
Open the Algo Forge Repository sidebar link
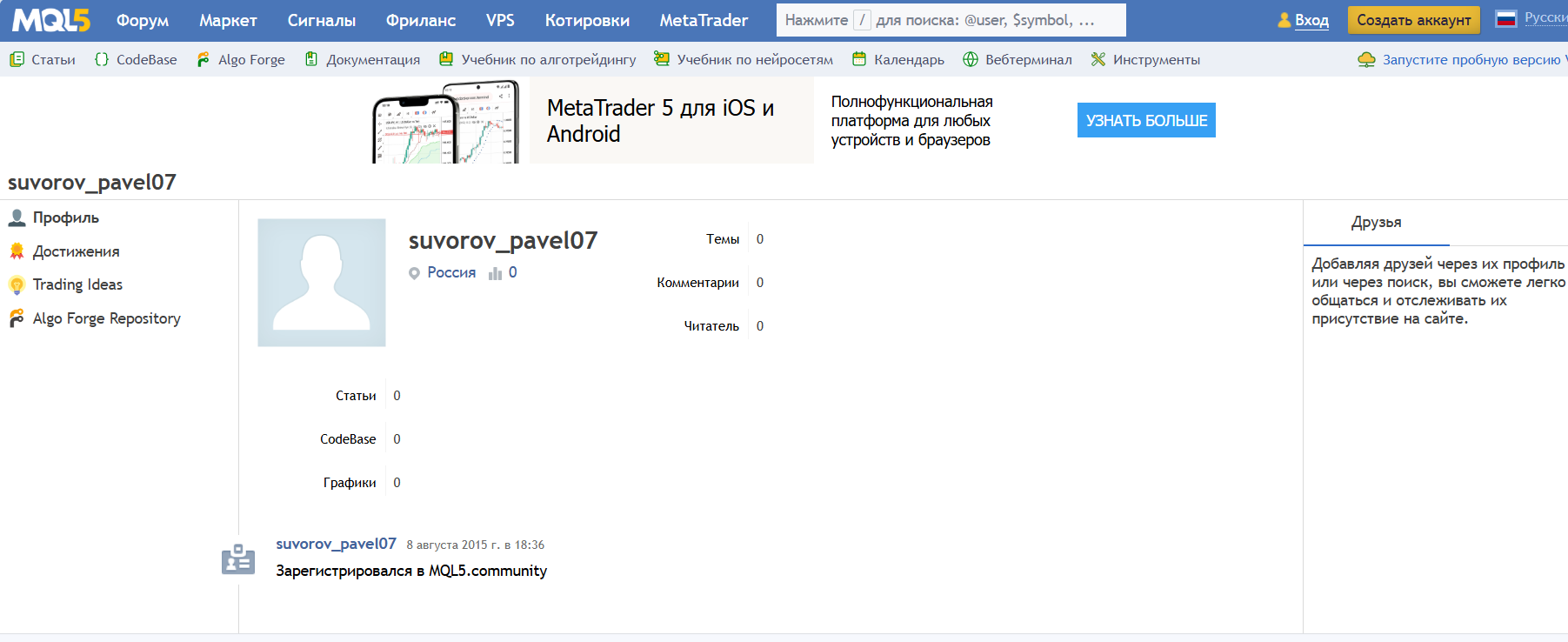(x=107, y=318)
